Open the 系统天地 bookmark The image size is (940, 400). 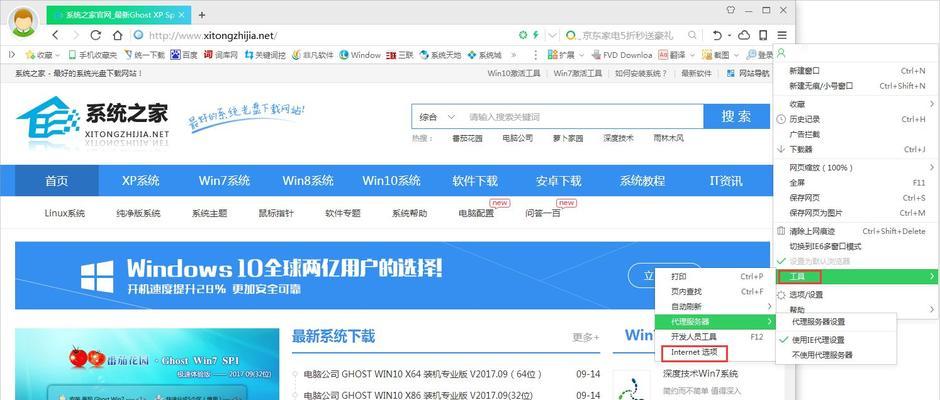click(x=441, y=55)
